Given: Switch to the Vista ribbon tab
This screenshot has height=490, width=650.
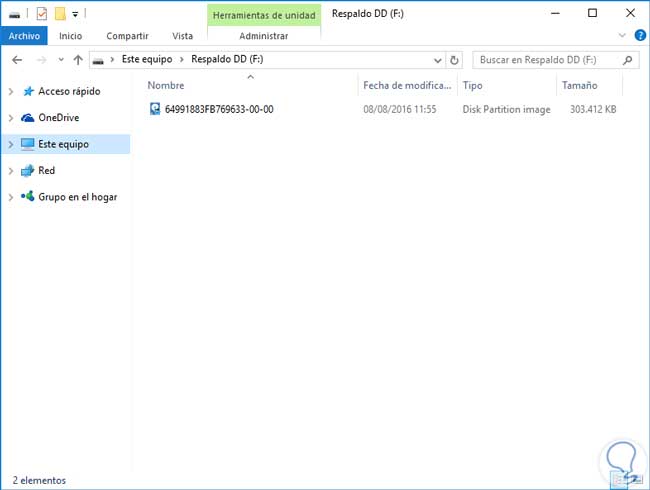Looking at the screenshot, I should pos(182,36).
